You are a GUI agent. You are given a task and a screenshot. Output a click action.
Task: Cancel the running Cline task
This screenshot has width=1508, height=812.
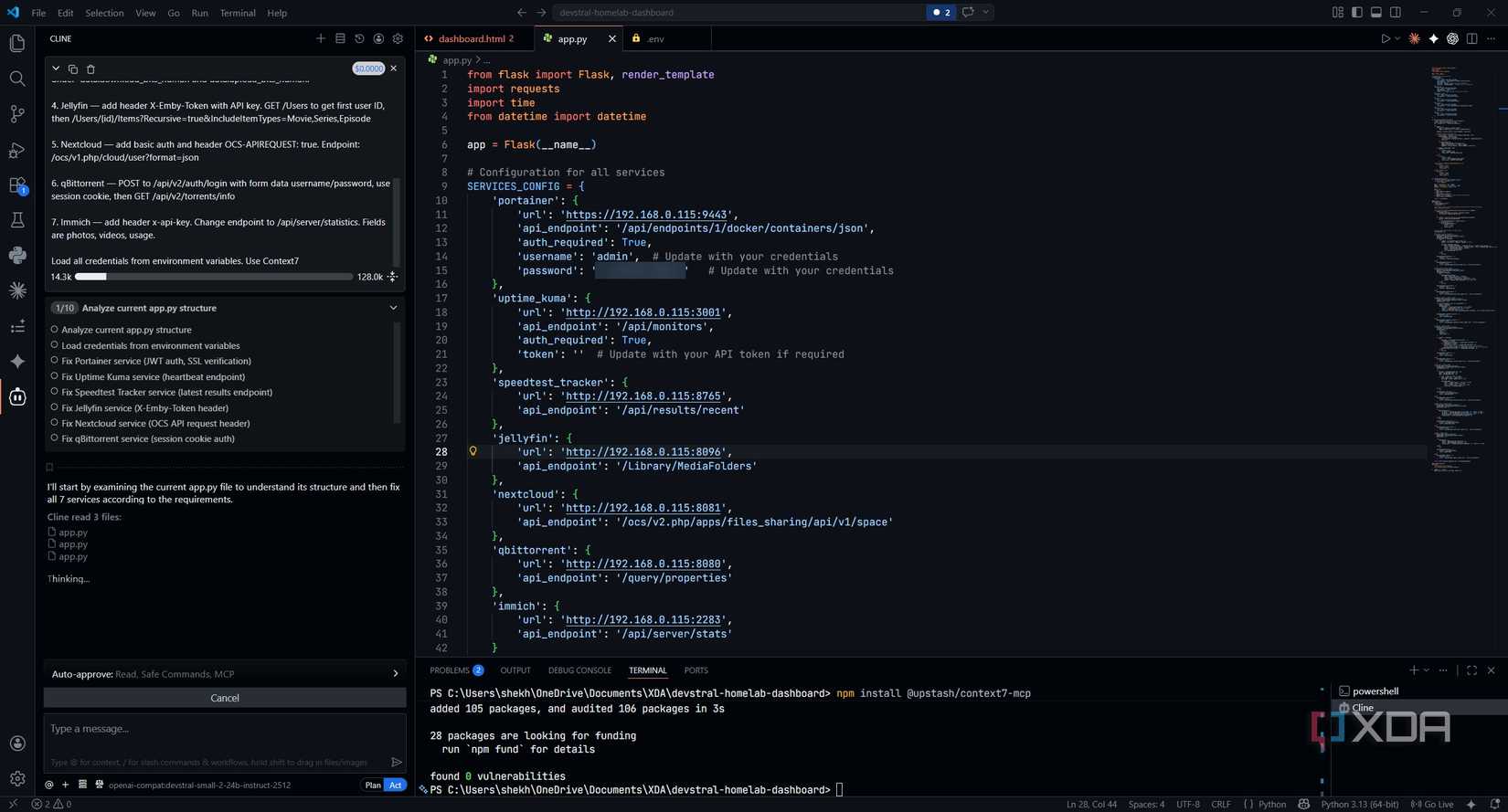[x=225, y=698]
